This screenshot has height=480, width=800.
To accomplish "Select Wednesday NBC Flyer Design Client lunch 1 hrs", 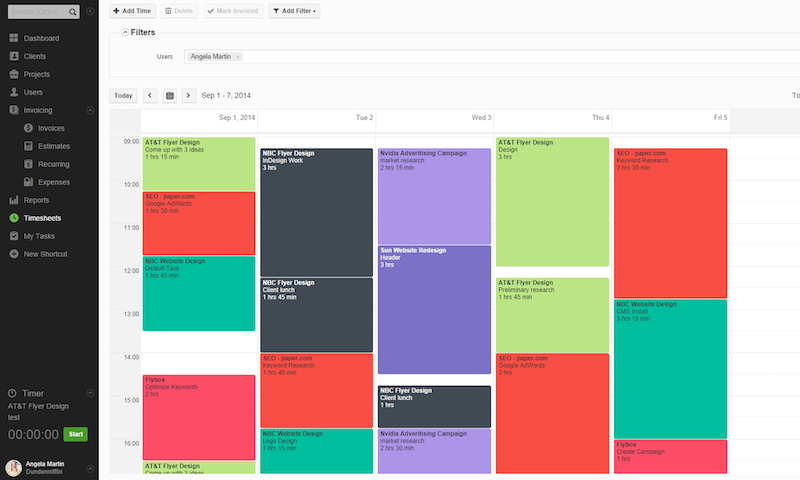I will click(x=434, y=407).
